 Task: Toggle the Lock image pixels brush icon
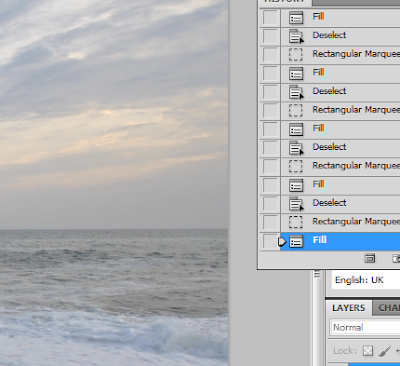(x=385, y=351)
